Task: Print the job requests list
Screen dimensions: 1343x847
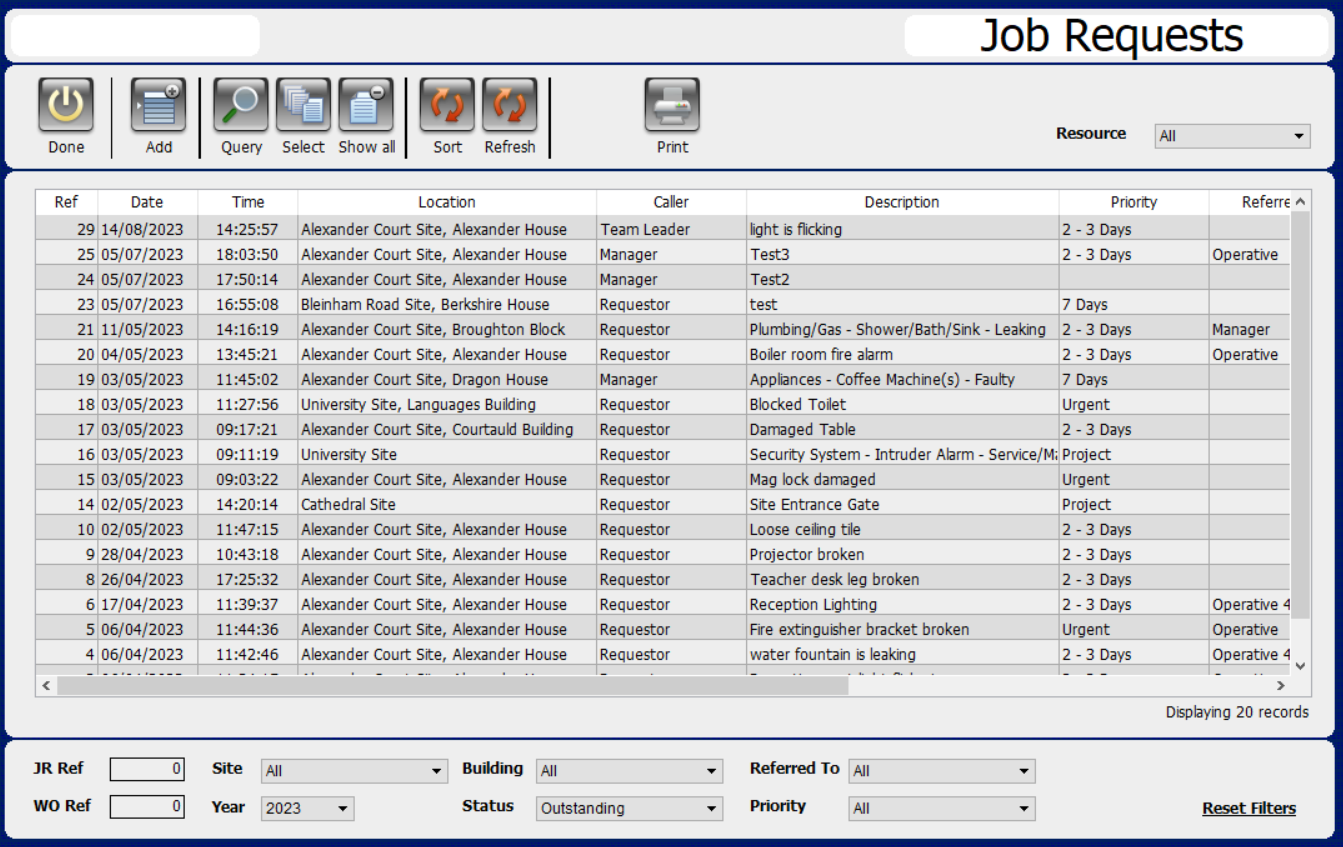Action: [672, 105]
